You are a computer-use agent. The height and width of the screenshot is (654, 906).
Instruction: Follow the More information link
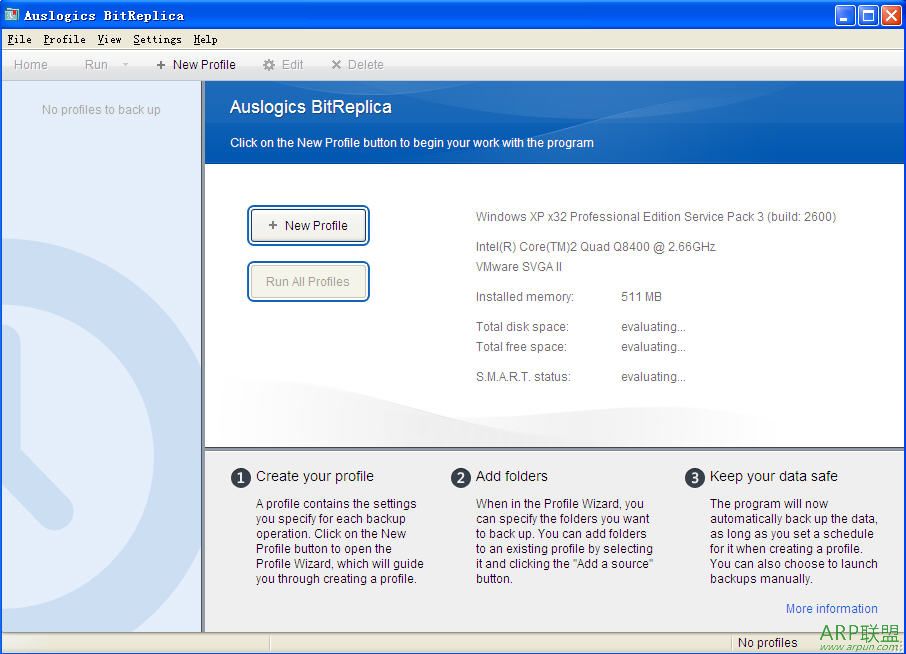tap(831, 608)
